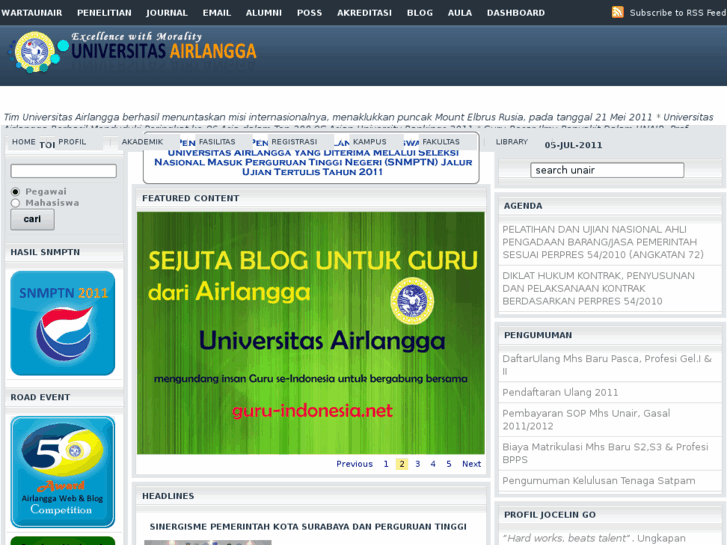
Task: Click the FEATURED CONTENT heading
Action: tap(191, 199)
